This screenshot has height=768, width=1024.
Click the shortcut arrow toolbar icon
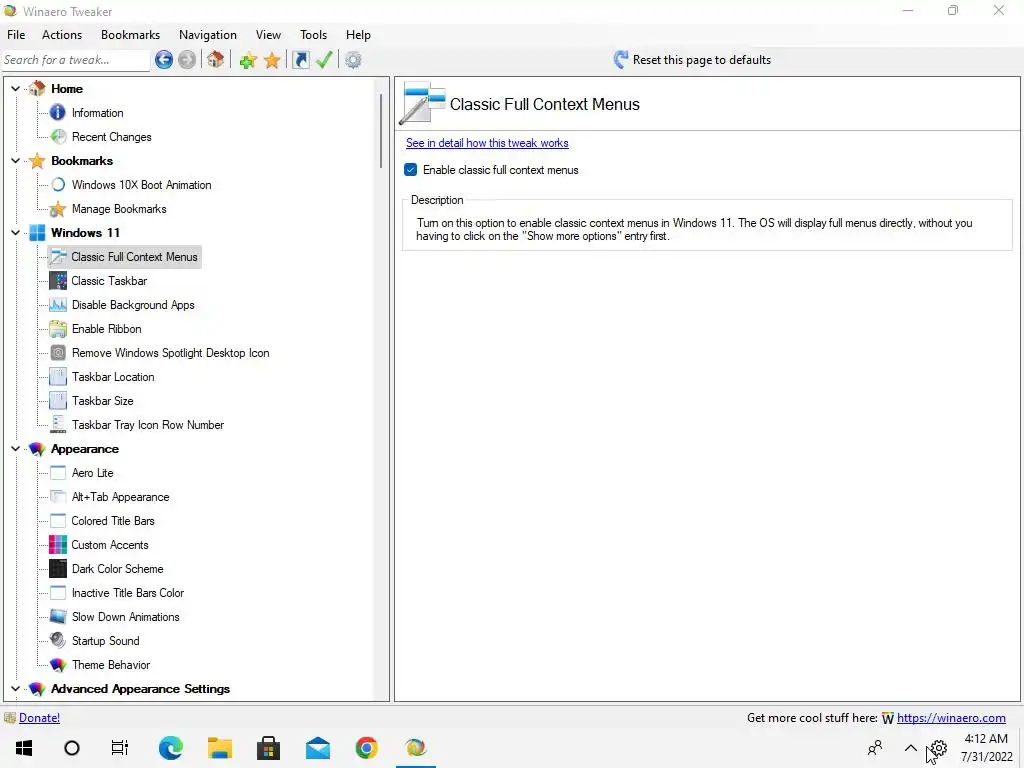[300, 60]
